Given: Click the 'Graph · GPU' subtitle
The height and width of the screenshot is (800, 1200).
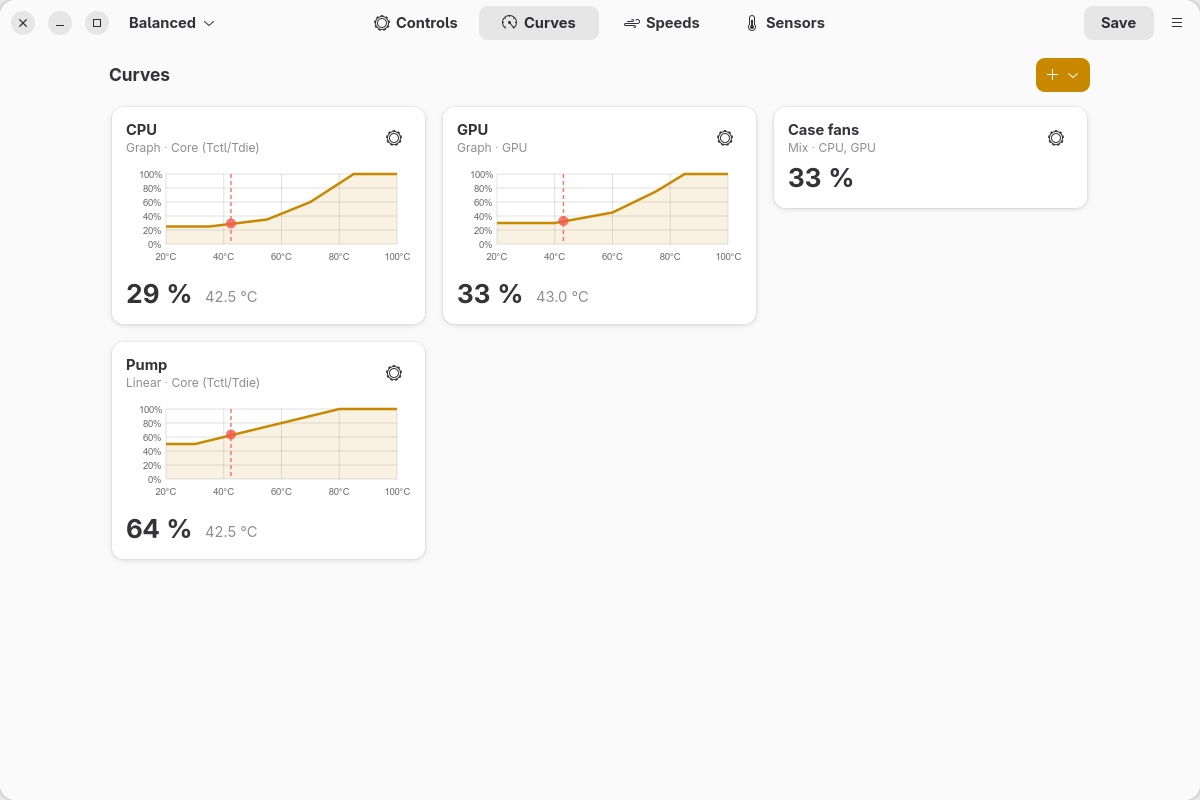Looking at the screenshot, I should tap(492, 148).
